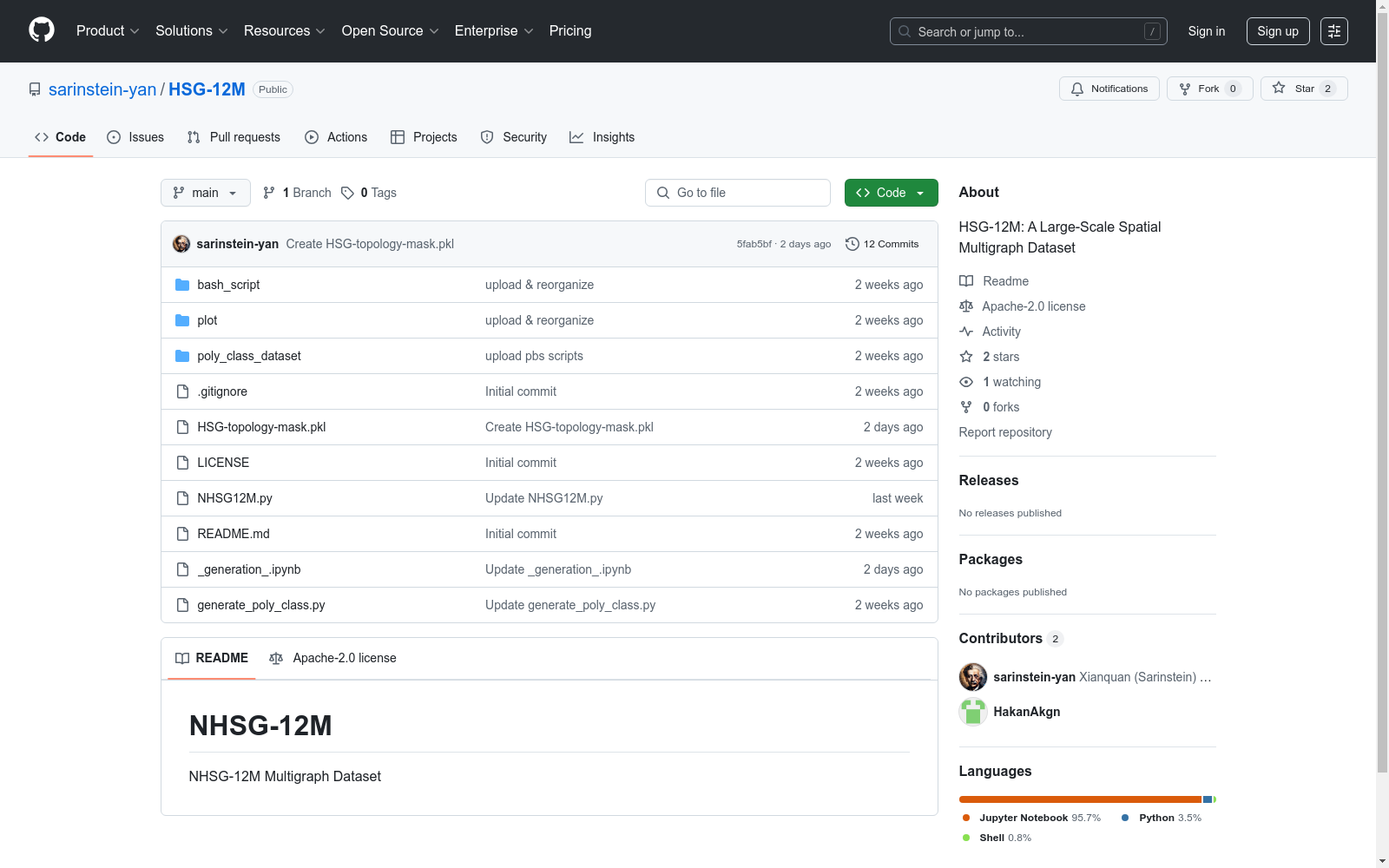The height and width of the screenshot is (868, 1389).
Task: Focus the Go to file search box
Action: tap(738, 193)
